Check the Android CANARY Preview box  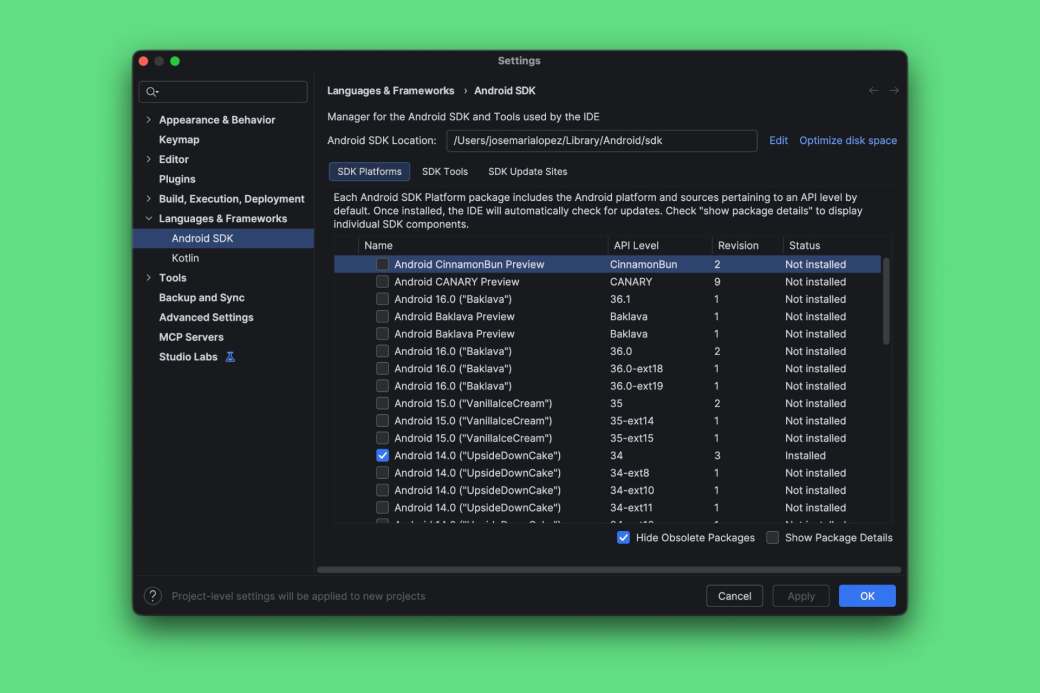tap(383, 282)
